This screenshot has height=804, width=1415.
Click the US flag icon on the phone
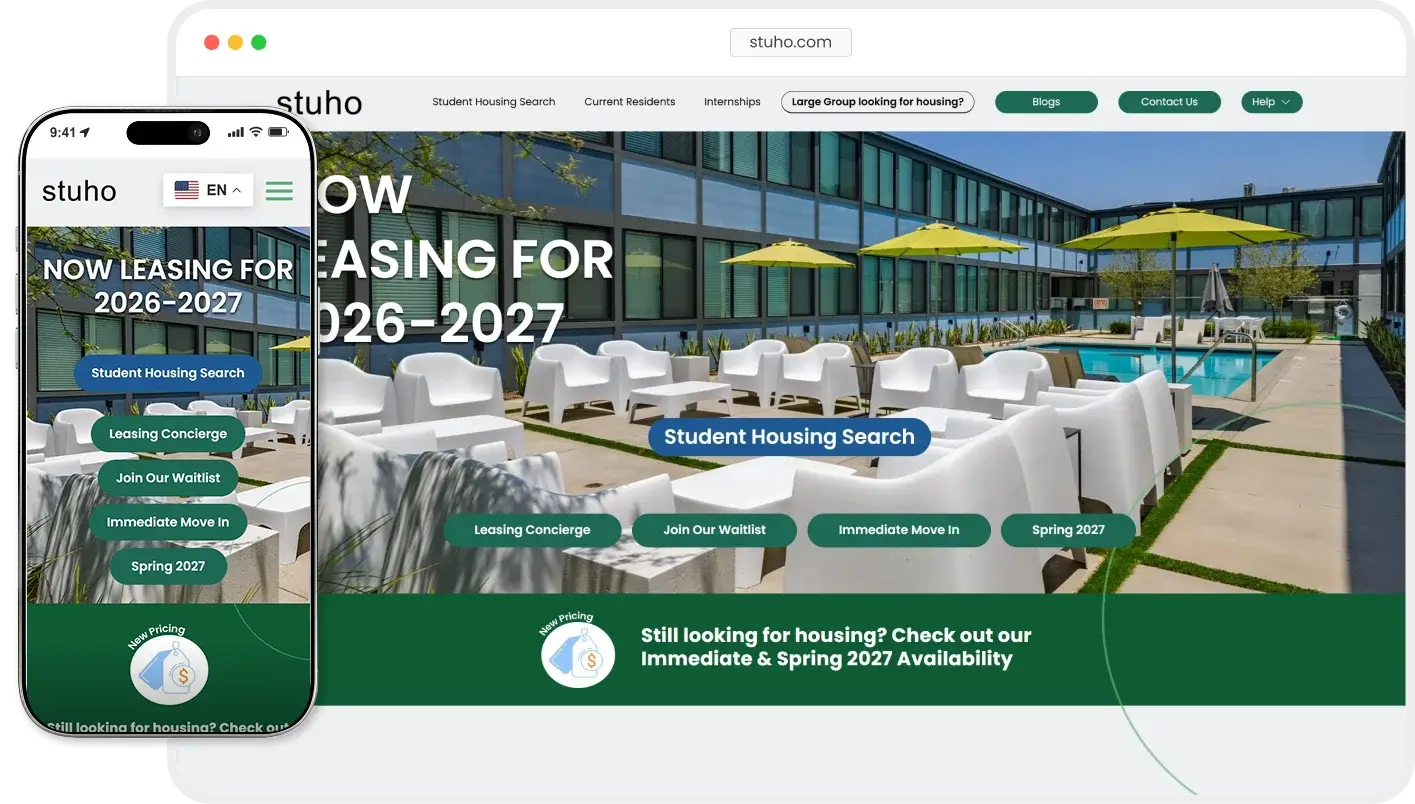187,190
